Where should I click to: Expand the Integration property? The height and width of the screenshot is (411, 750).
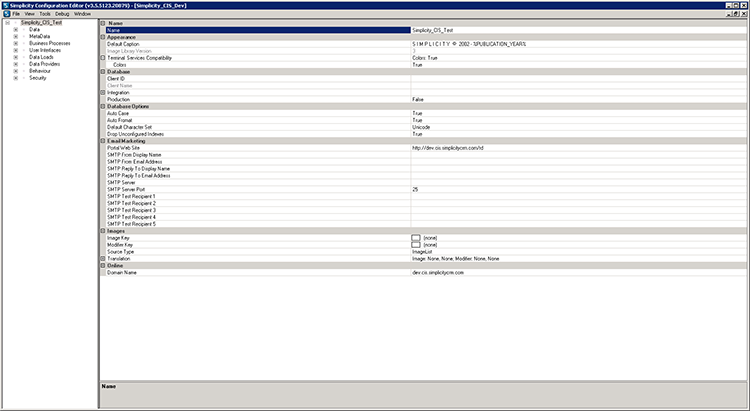click(x=103, y=92)
